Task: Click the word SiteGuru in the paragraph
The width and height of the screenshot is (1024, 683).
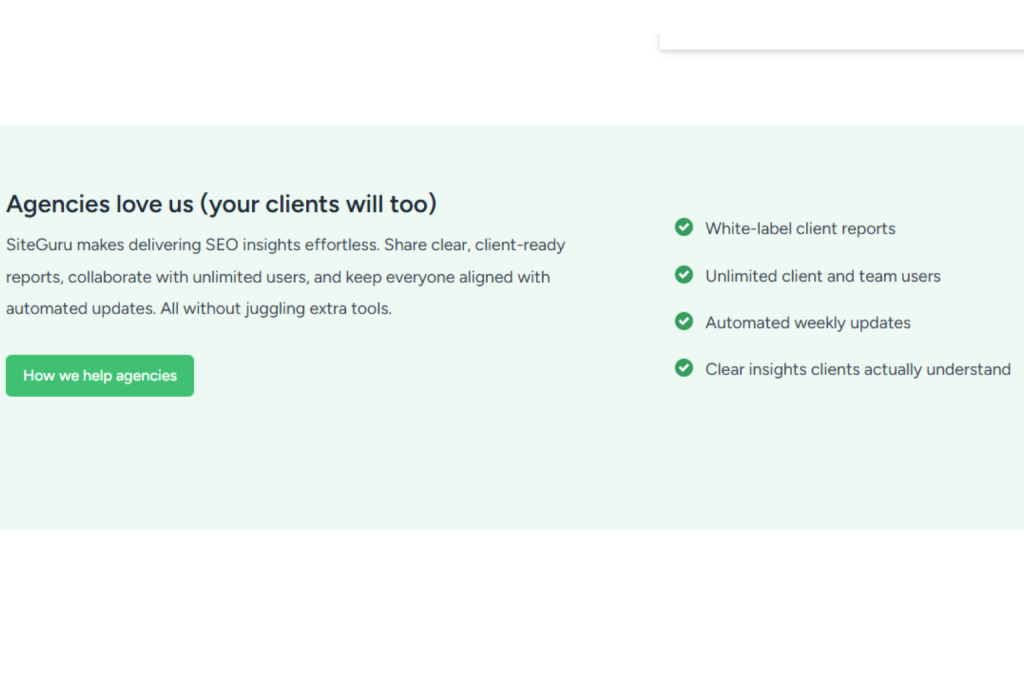Action: click(39, 245)
